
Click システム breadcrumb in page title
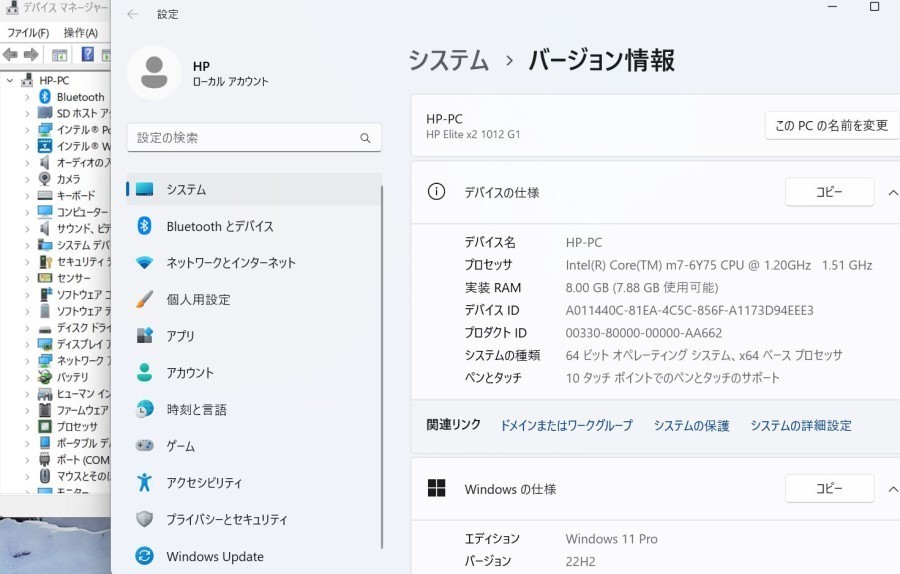(448, 60)
